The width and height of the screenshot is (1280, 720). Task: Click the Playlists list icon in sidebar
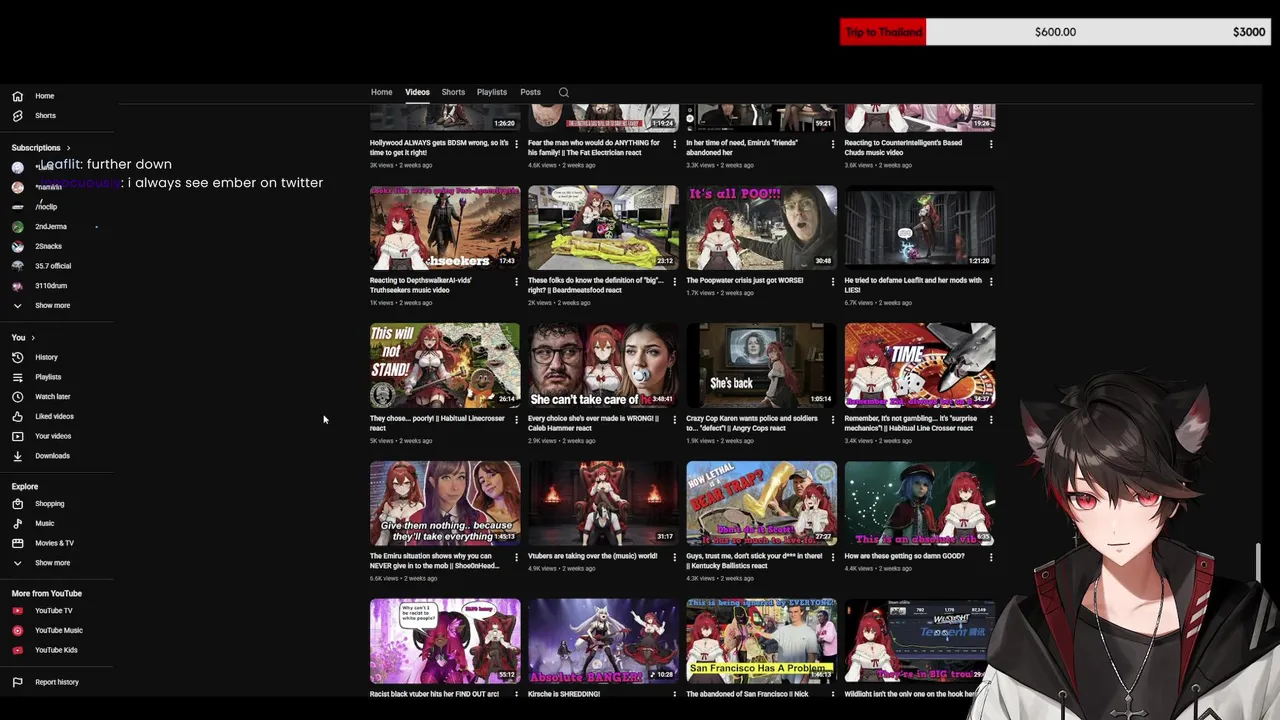(x=17, y=377)
